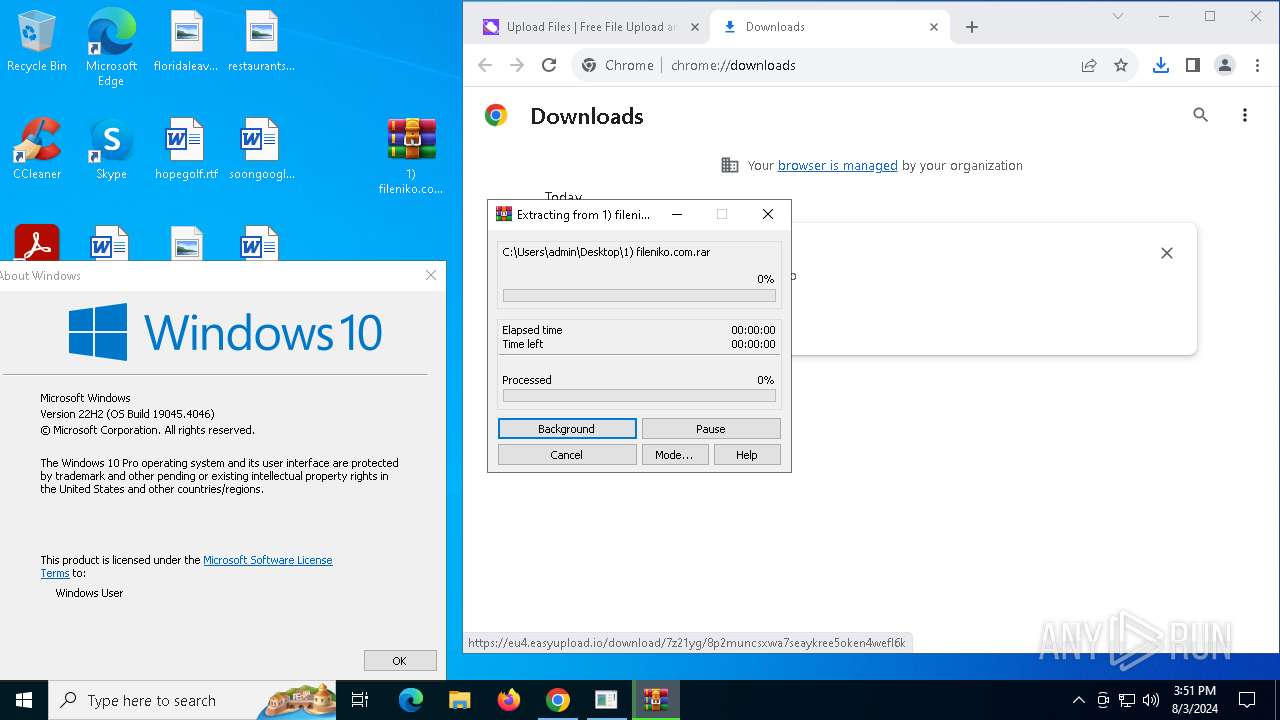Image resolution: width=1280 pixels, height=720 pixels.
Task: Click archive path text in WinRAR dialog
Action: click(x=606, y=252)
